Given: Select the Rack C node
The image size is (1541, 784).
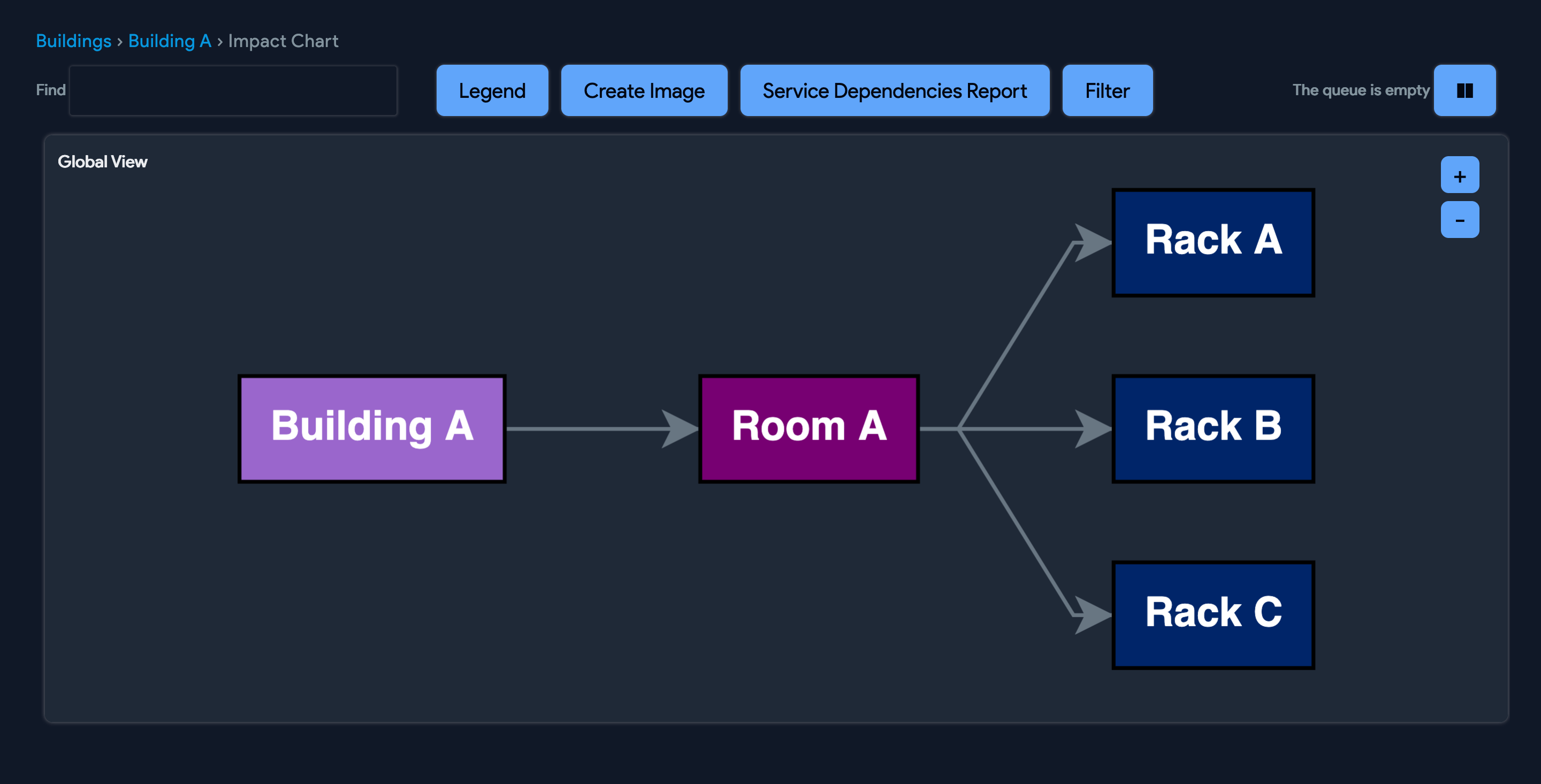Looking at the screenshot, I should (1212, 614).
